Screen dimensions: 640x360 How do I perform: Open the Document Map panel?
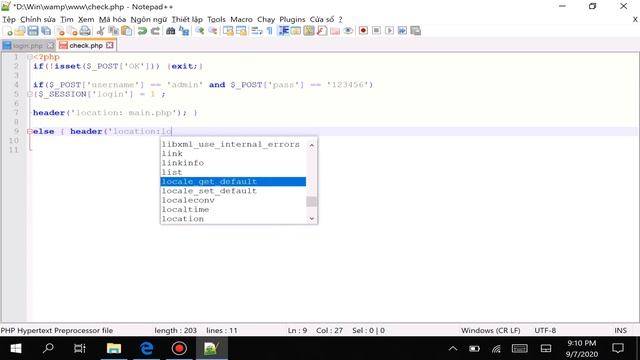coord(309,31)
